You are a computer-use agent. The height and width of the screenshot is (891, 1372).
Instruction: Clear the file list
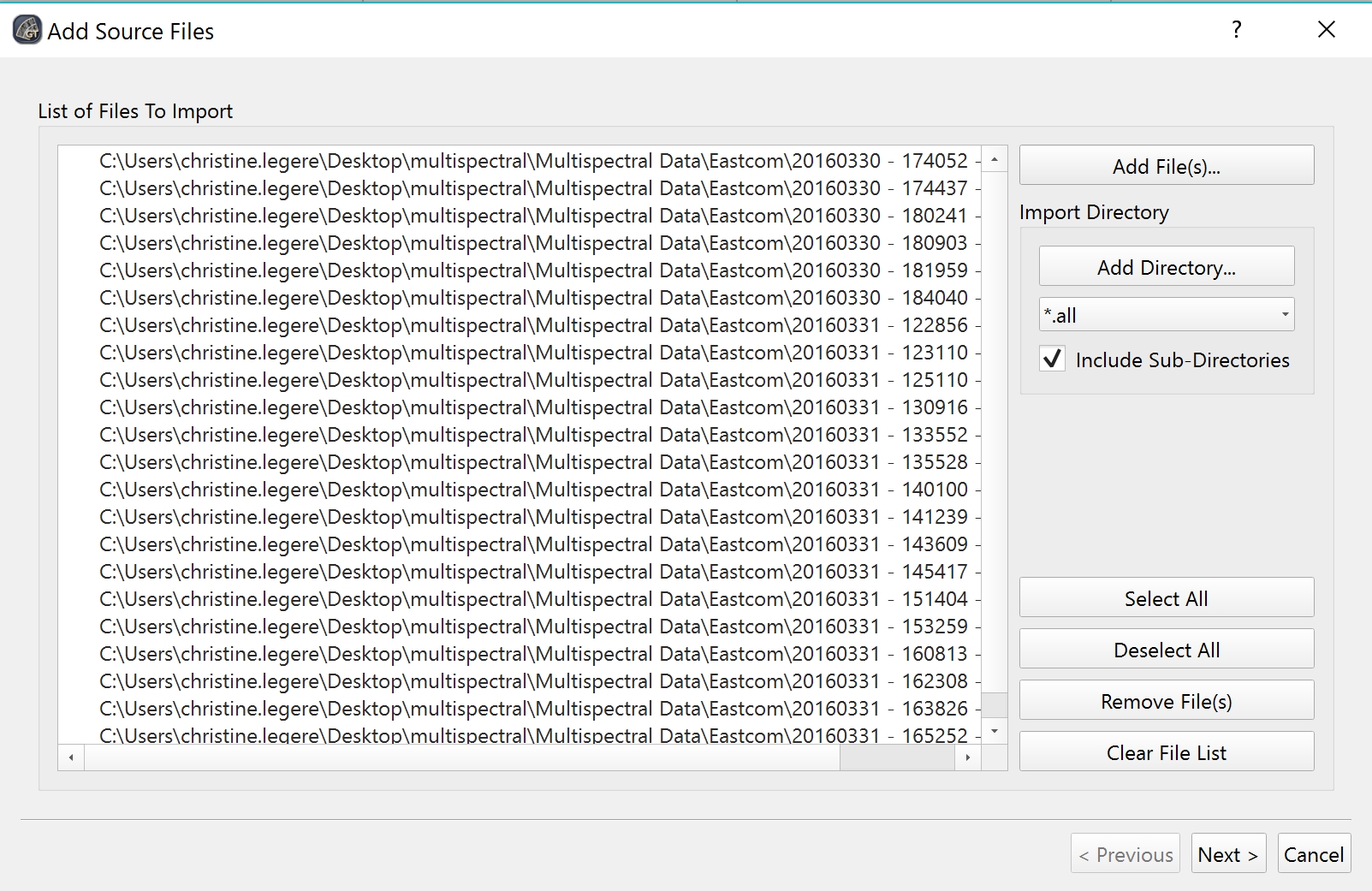point(1167,751)
